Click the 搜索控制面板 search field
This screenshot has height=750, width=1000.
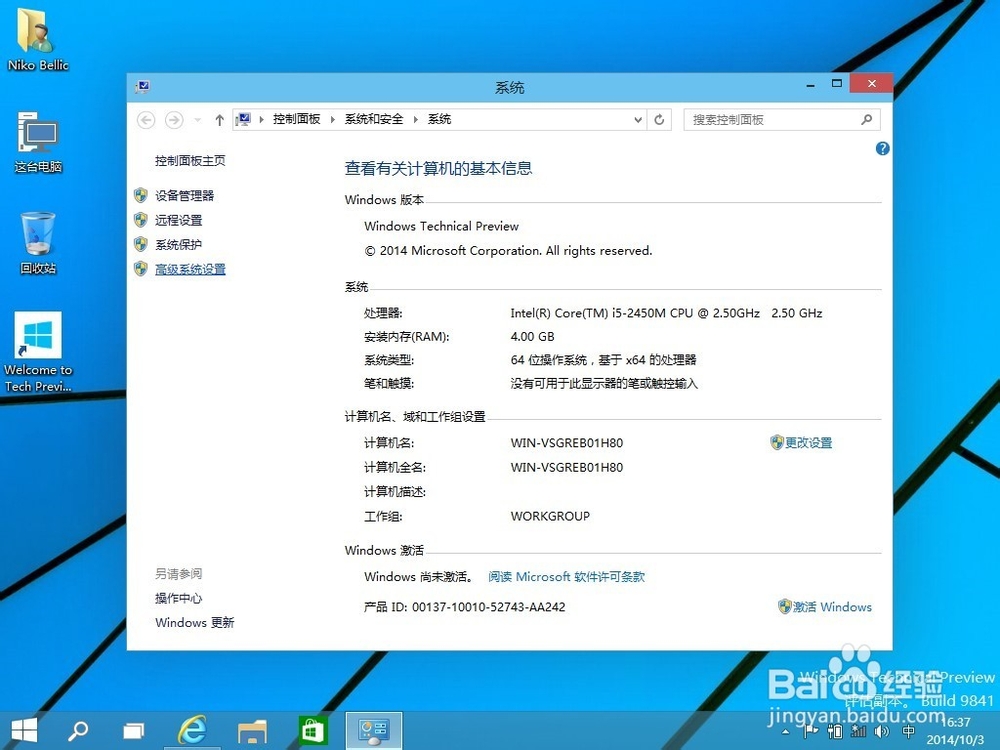[x=782, y=119]
